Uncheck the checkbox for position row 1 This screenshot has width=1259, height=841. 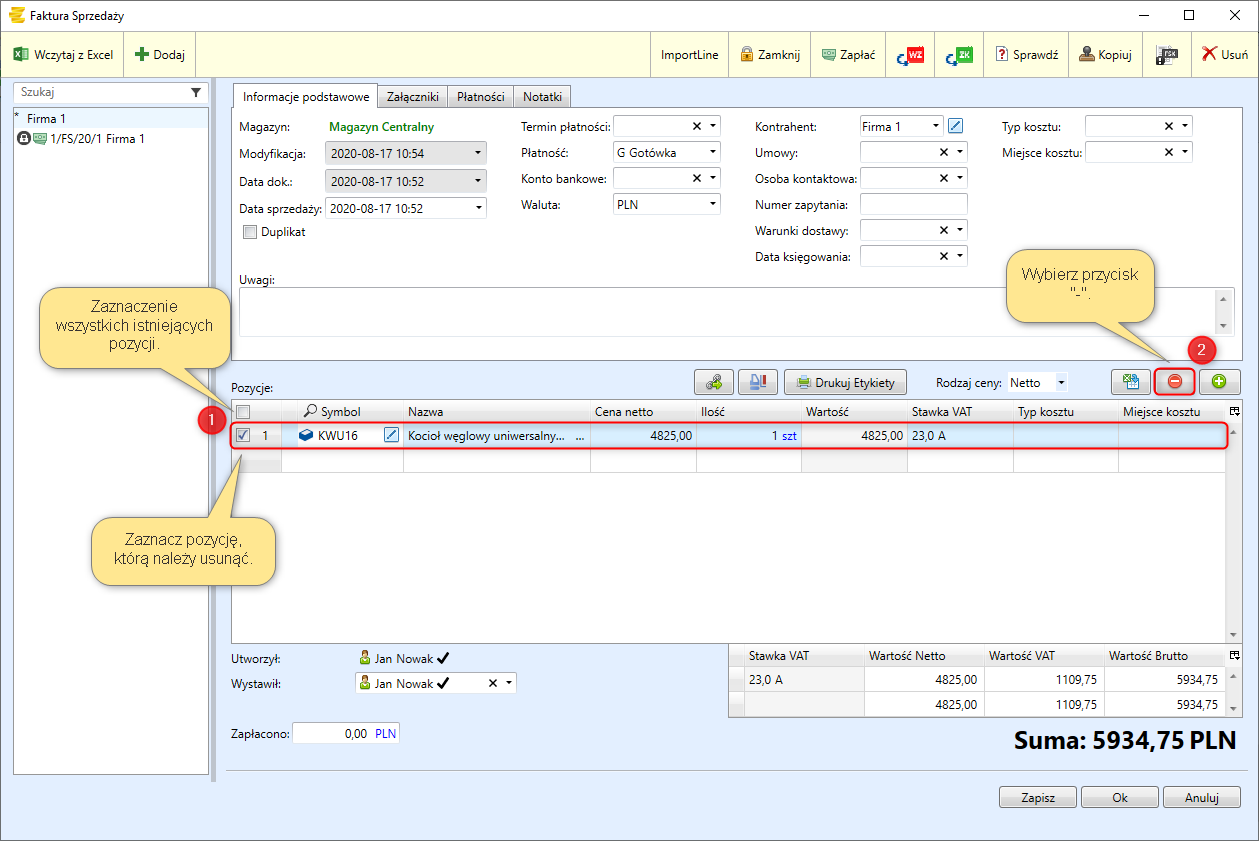243,435
